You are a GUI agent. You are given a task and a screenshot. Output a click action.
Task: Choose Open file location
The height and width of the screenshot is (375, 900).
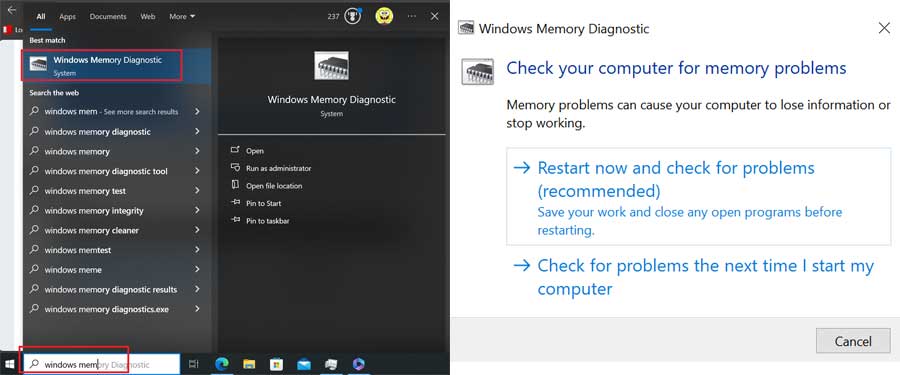click(x=274, y=185)
